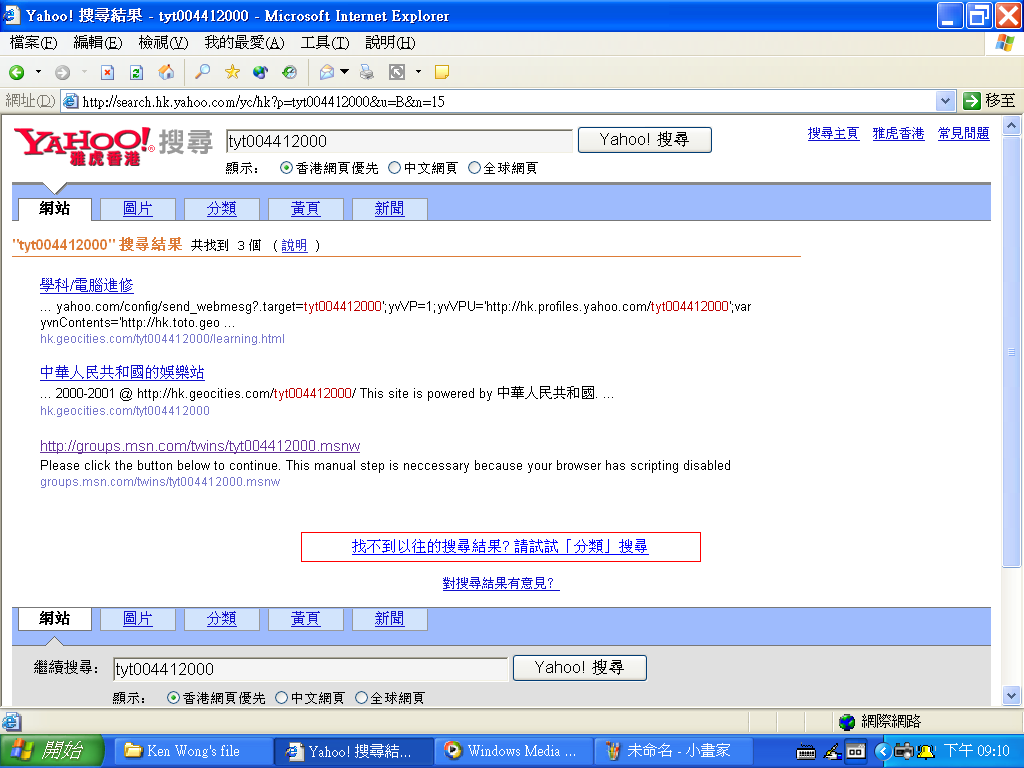Click the Yahoo Hong Kong logo
Viewport: 1024px width, 768px height.
click(x=83, y=146)
